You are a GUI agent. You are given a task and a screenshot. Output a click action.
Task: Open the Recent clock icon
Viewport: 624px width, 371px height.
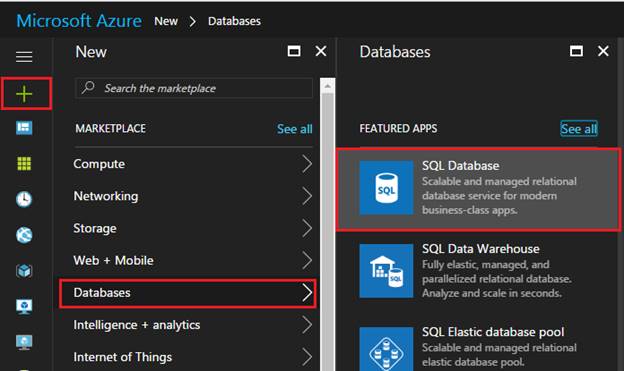pos(24,199)
